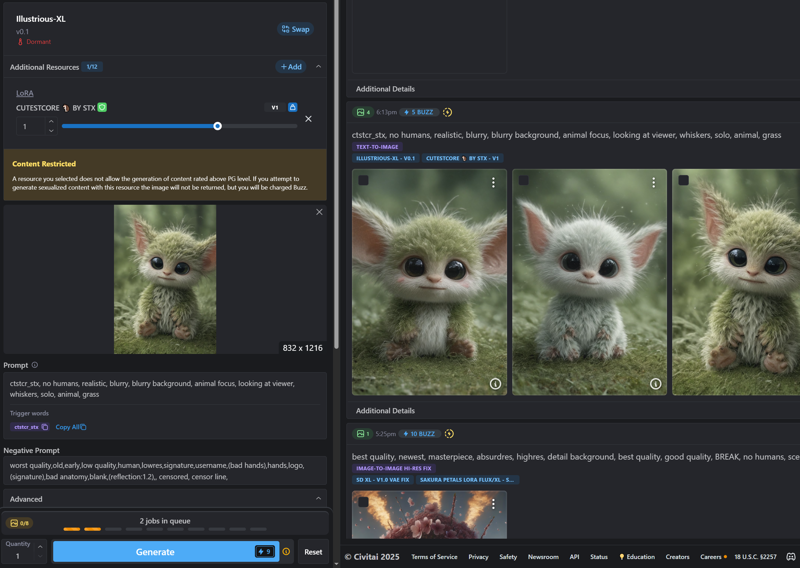Show info for the green creature image

click(x=495, y=384)
